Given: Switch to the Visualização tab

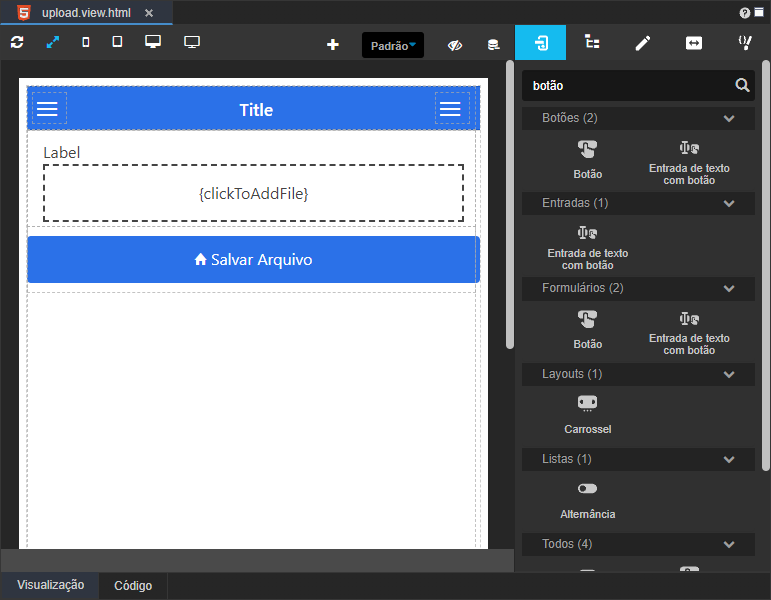Looking at the screenshot, I should [x=50, y=585].
